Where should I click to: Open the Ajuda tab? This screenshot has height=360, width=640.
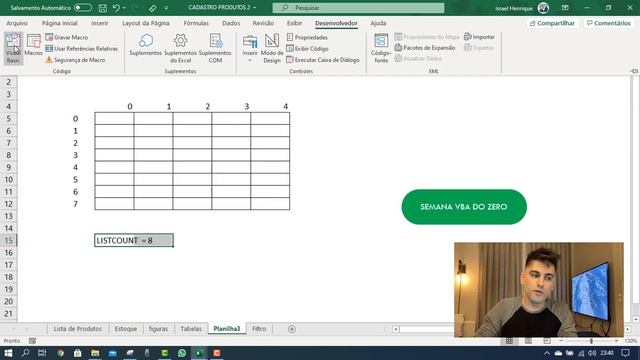click(x=378, y=23)
